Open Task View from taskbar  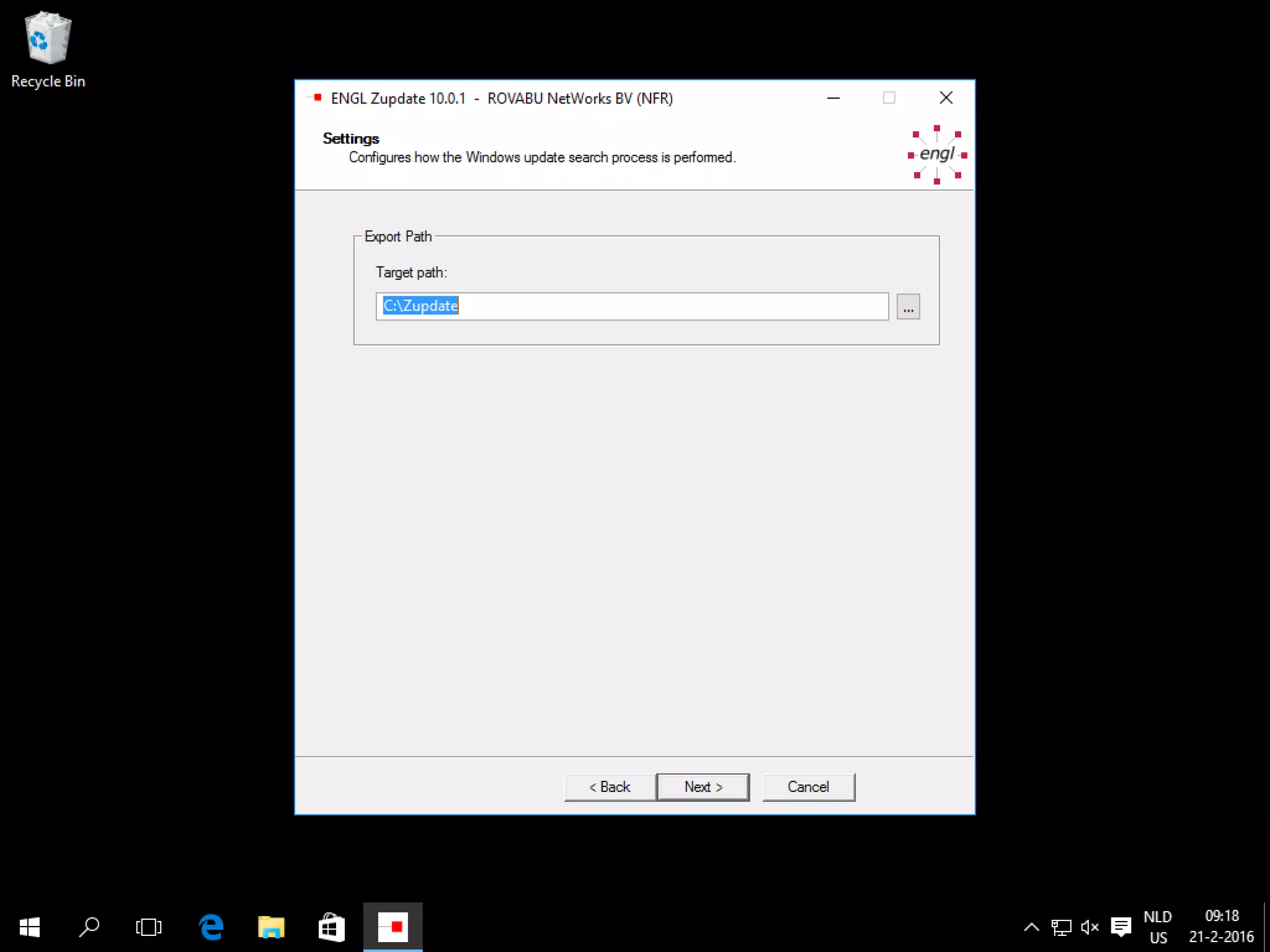pyautogui.click(x=149, y=927)
